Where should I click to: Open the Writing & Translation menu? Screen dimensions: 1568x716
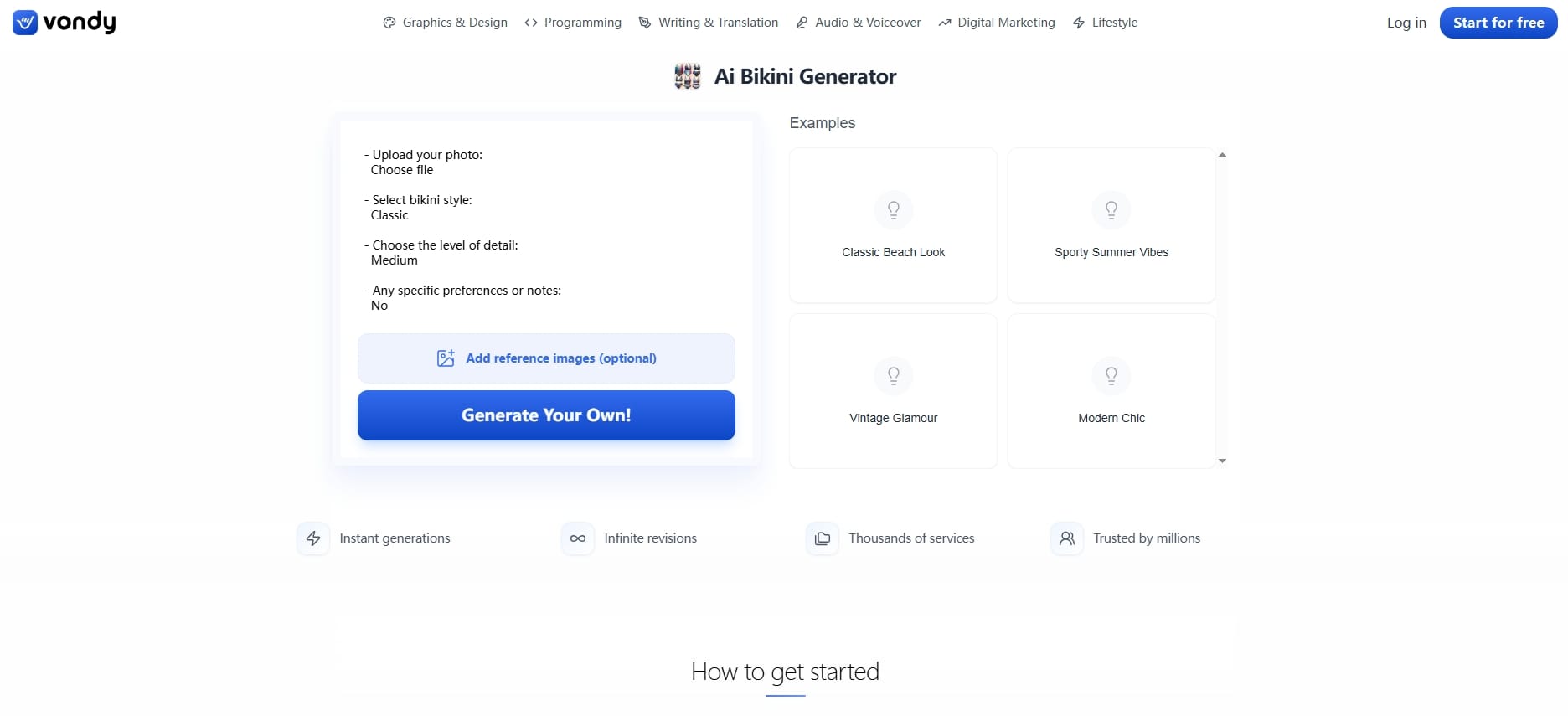coord(709,23)
